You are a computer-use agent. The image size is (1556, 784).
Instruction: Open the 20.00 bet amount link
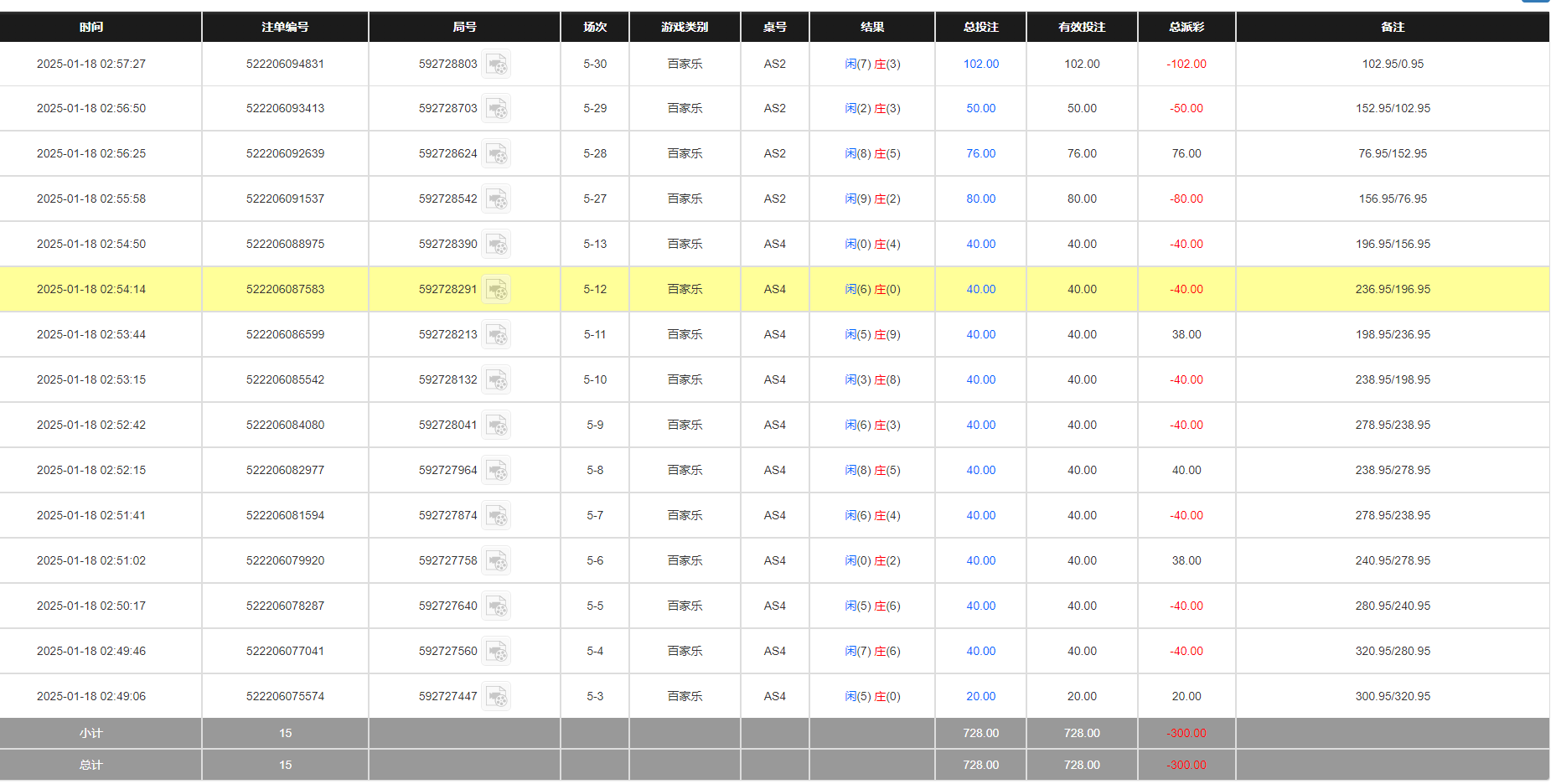pos(980,696)
